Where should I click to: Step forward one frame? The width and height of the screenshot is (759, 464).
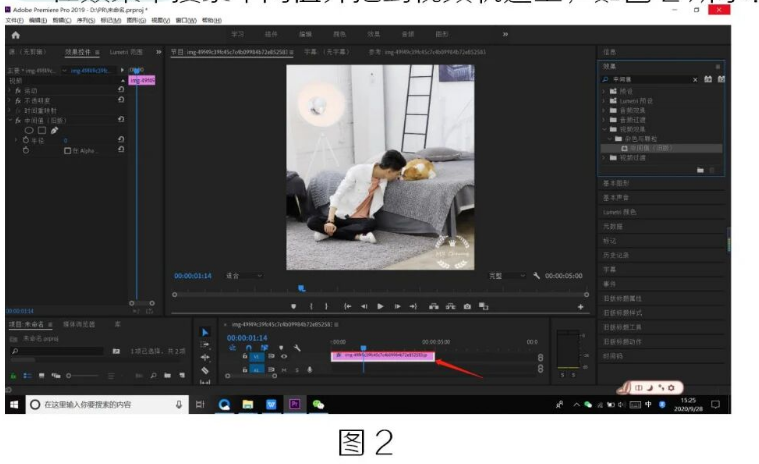tap(397, 306)
